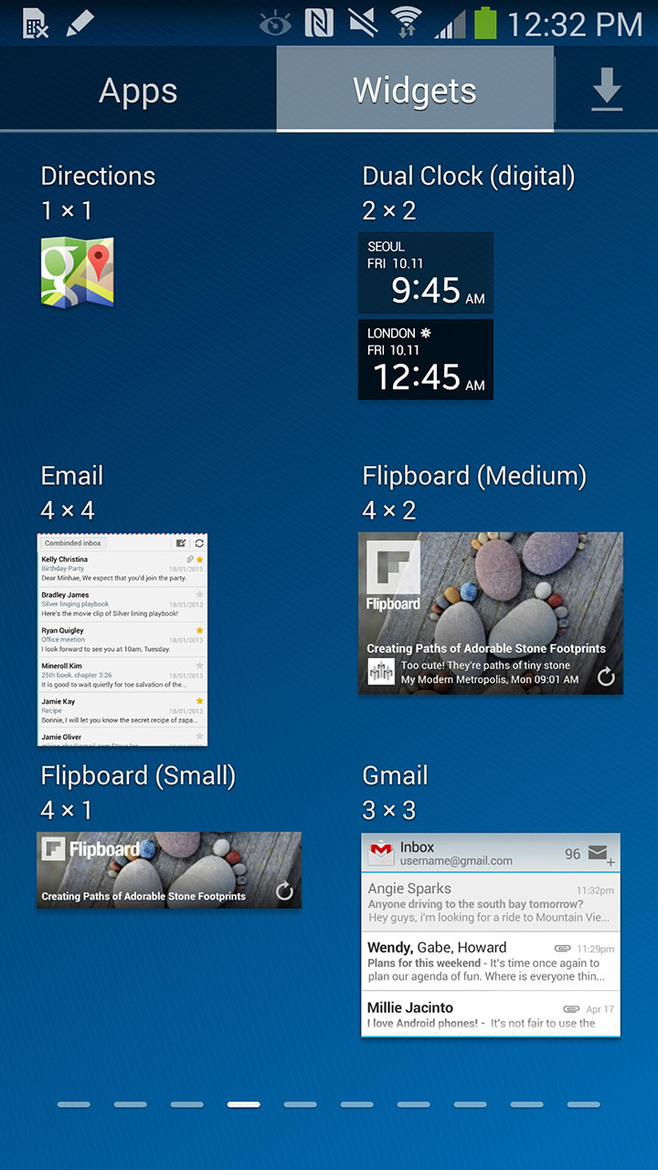Image resolution: width=658 pixels, height=1170 pixels.
Task: Toggle star on Jamie Kay email
Action: [x=199, y=701]
